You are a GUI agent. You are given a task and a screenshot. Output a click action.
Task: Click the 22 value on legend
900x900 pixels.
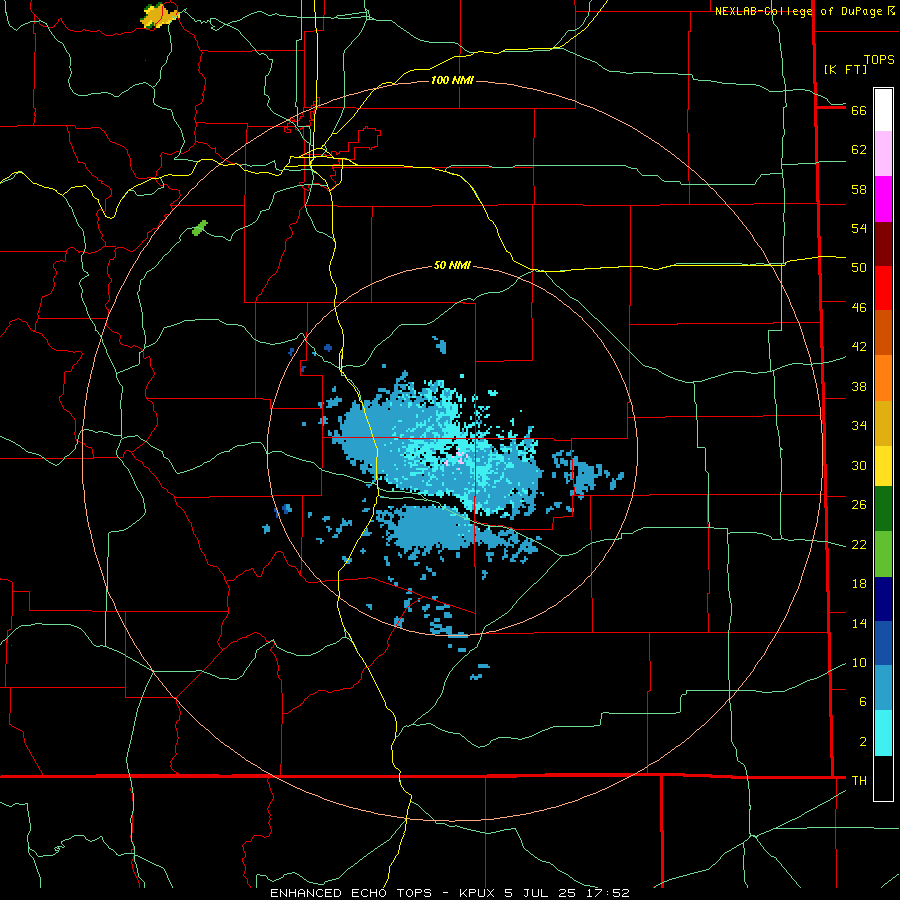coord(859,545)
